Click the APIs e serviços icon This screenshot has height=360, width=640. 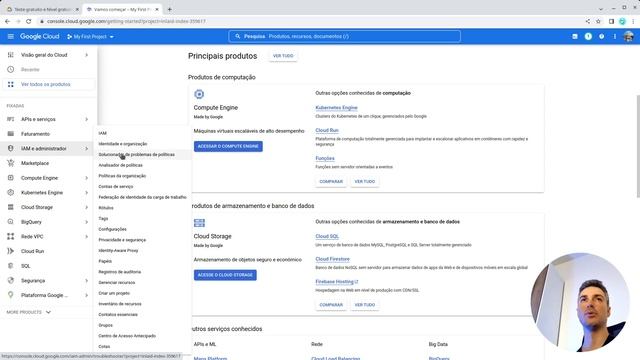point(11,119)
